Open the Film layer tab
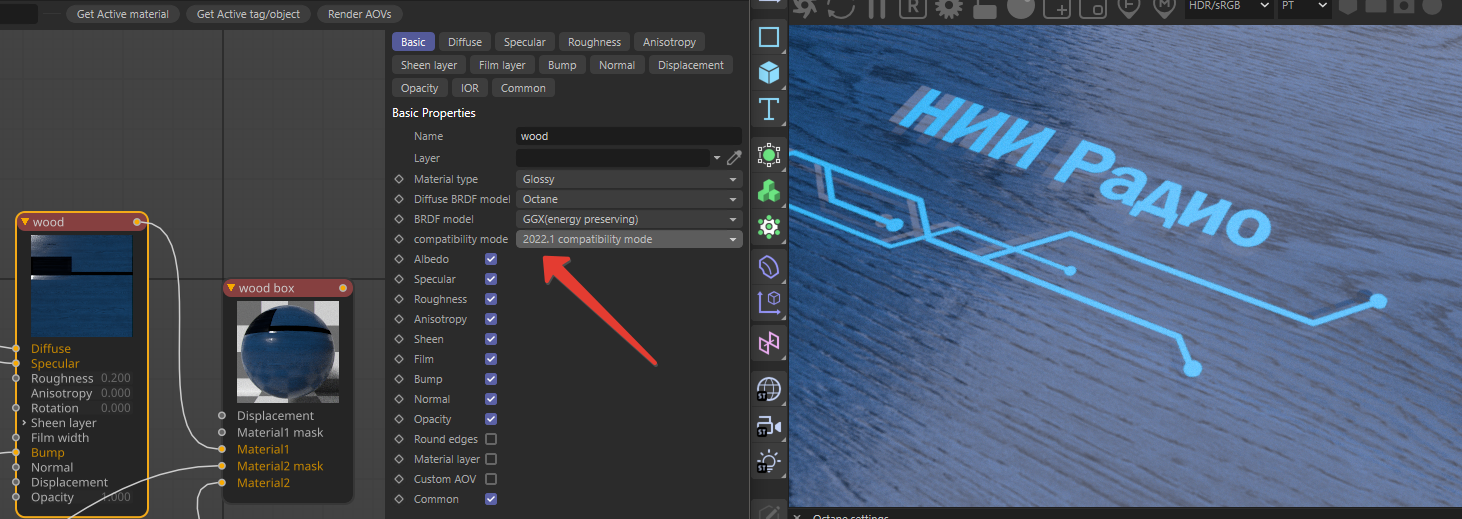This screenshot has width=1462, height=519. coord(502,65)
